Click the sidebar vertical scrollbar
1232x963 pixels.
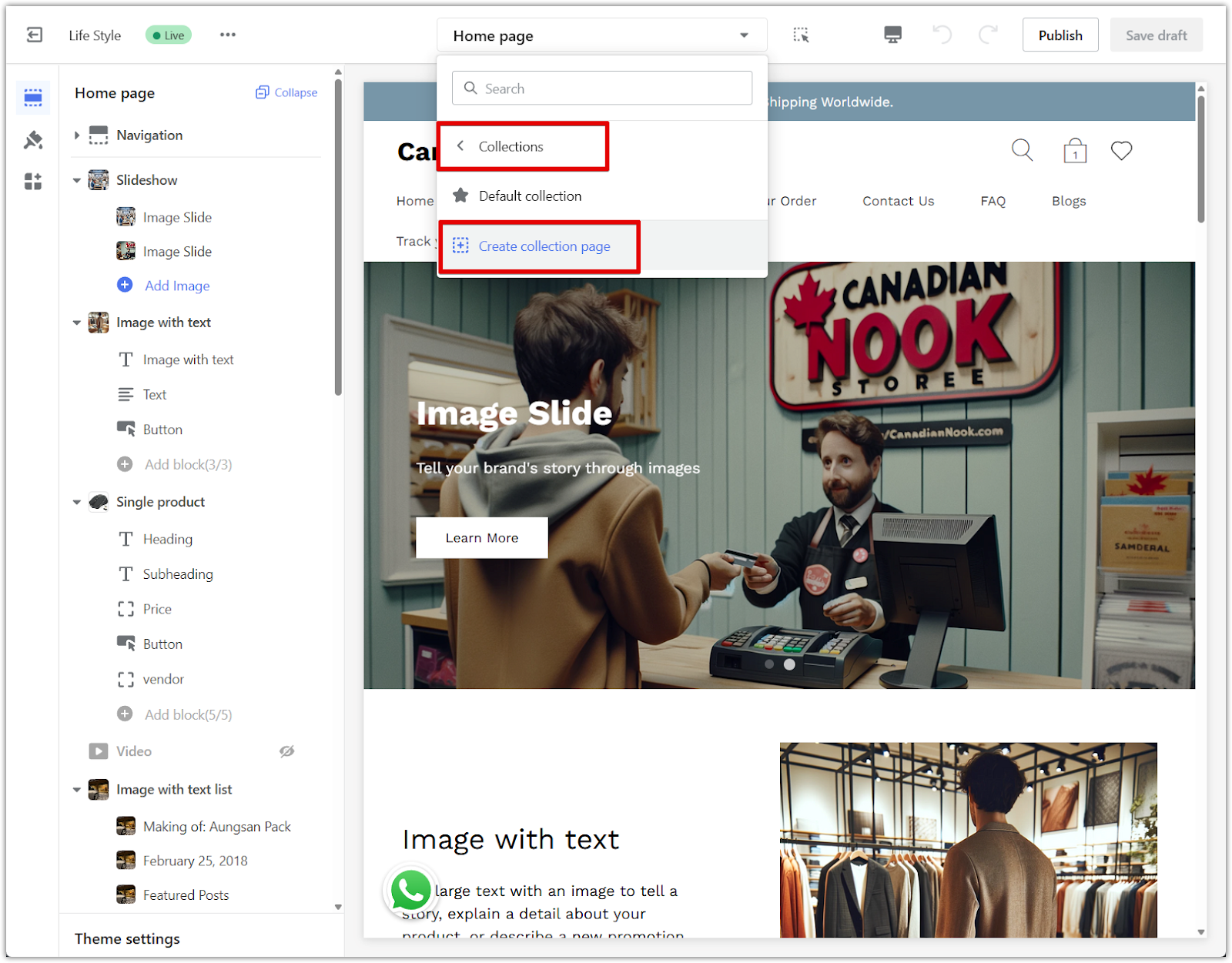point(338,238)
